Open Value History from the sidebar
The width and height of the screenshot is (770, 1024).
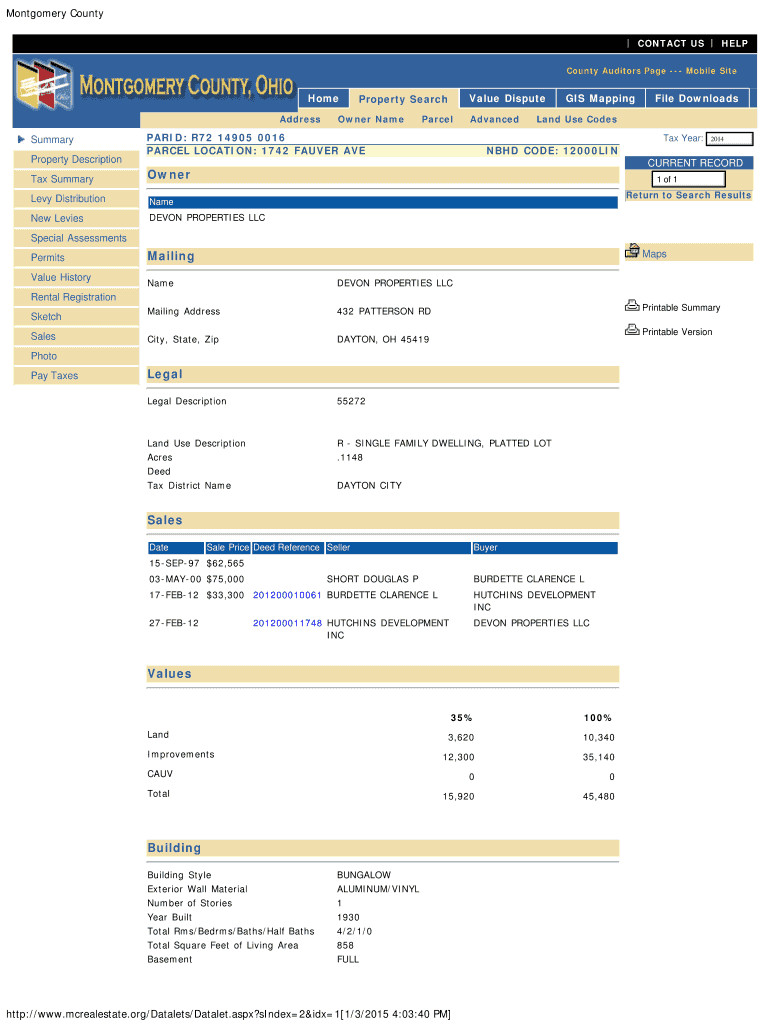[x=61, y=277]
